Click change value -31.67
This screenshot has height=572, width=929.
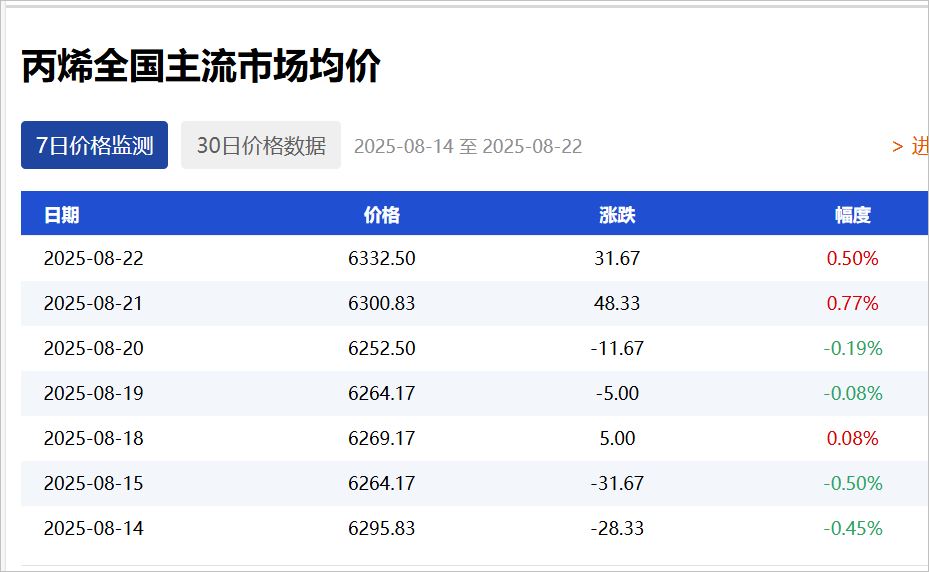click(617, 484)
